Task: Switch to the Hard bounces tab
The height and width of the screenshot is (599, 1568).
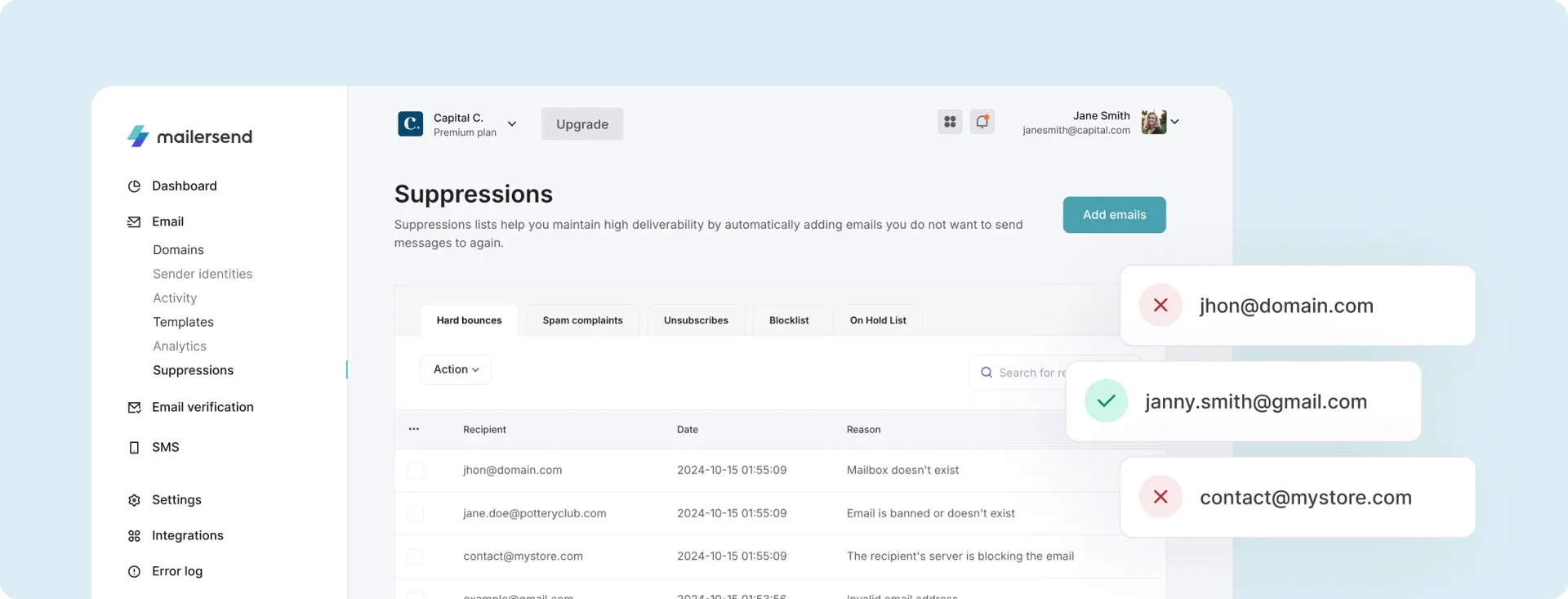Action: [470, 320]
